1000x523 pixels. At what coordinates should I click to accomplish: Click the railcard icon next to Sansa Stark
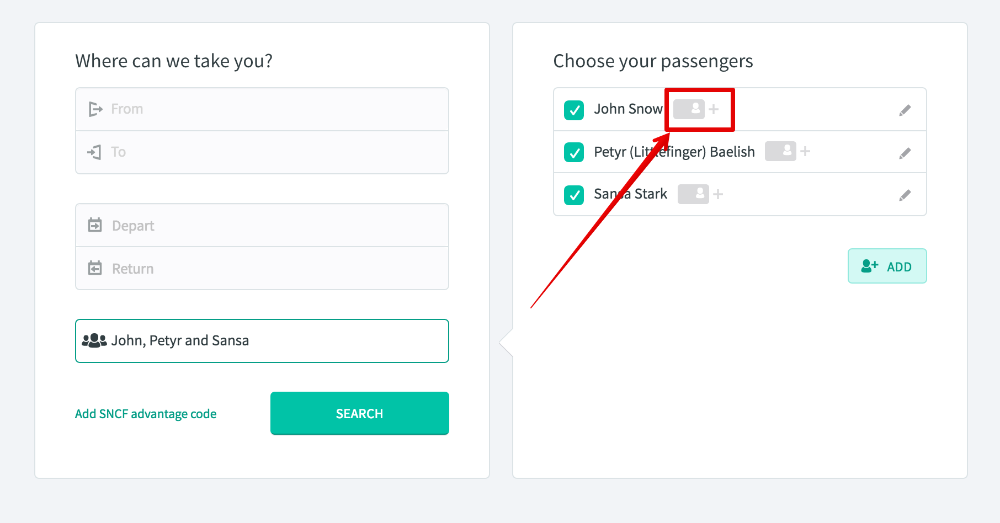coord(693,194)
